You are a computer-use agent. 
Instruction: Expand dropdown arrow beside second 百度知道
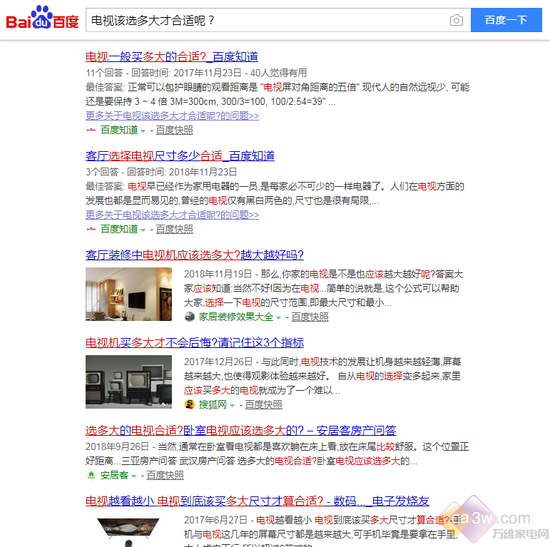point(143,230)
